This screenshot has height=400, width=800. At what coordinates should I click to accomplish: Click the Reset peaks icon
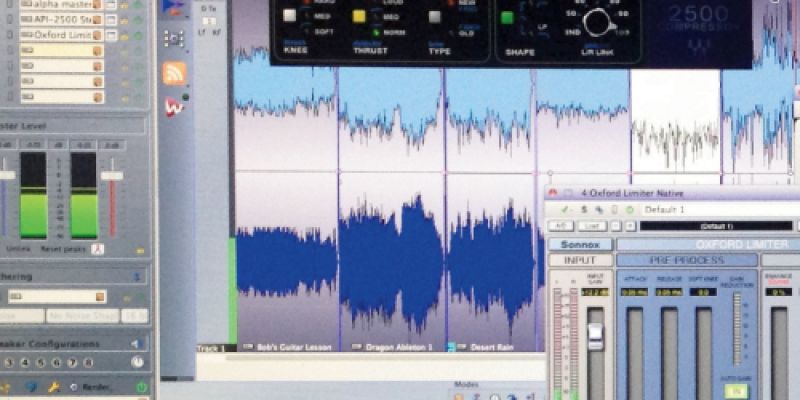pos(98,249)
